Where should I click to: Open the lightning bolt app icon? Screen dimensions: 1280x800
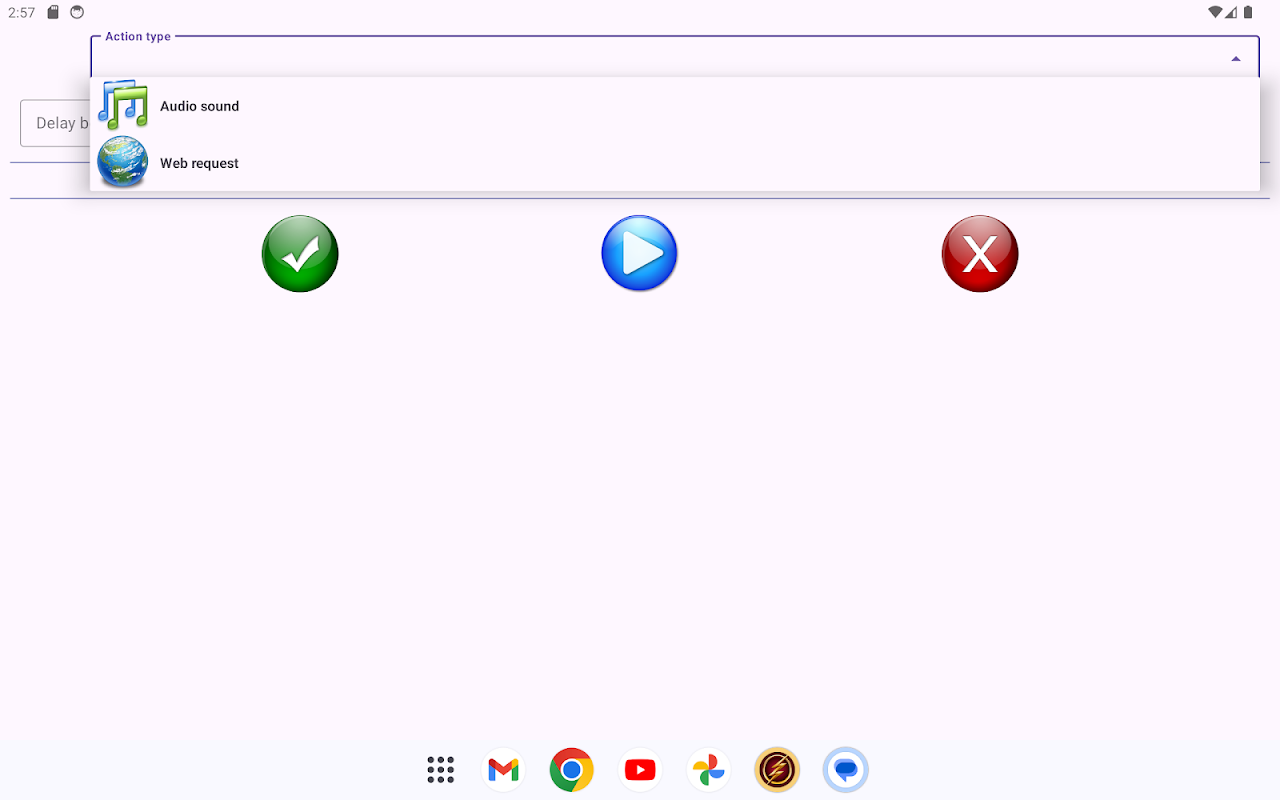777,770
